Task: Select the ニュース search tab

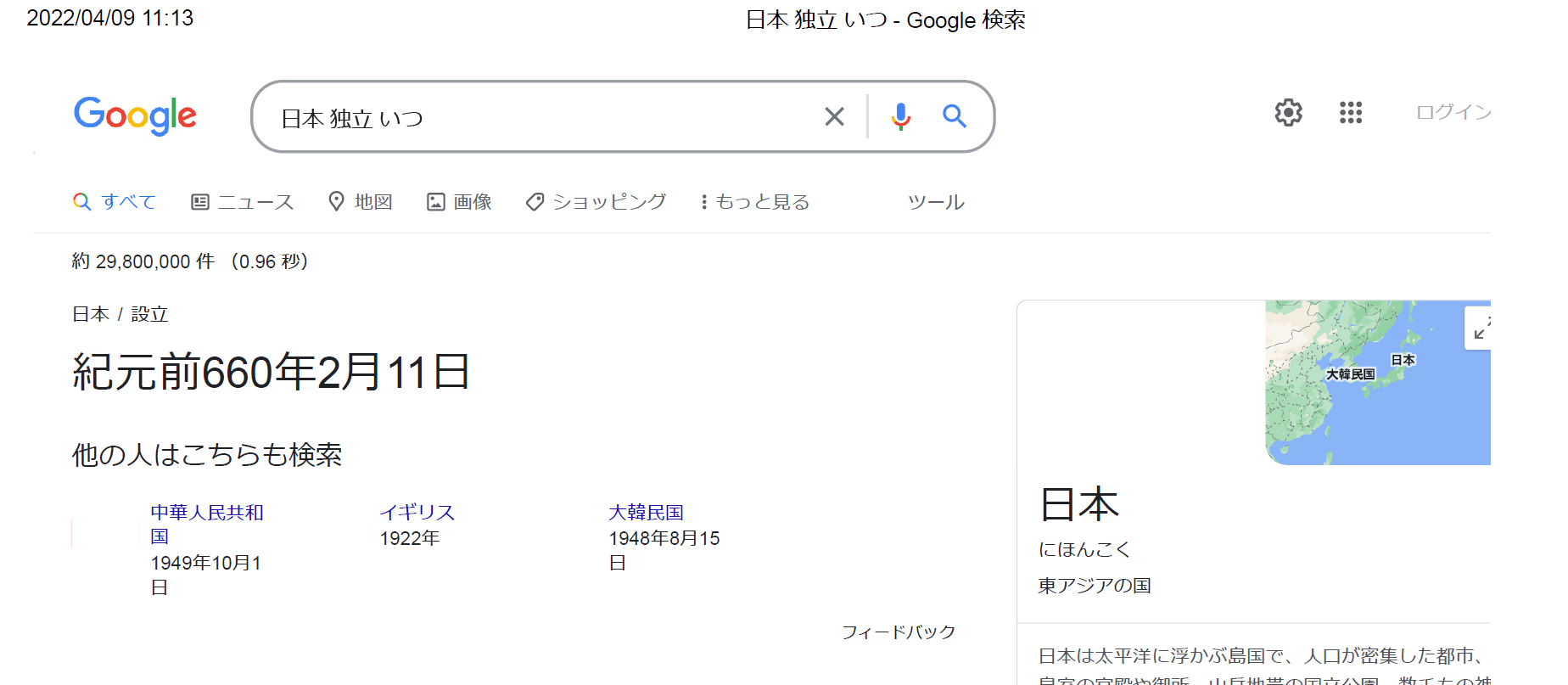Action: [x=243, y=202]
